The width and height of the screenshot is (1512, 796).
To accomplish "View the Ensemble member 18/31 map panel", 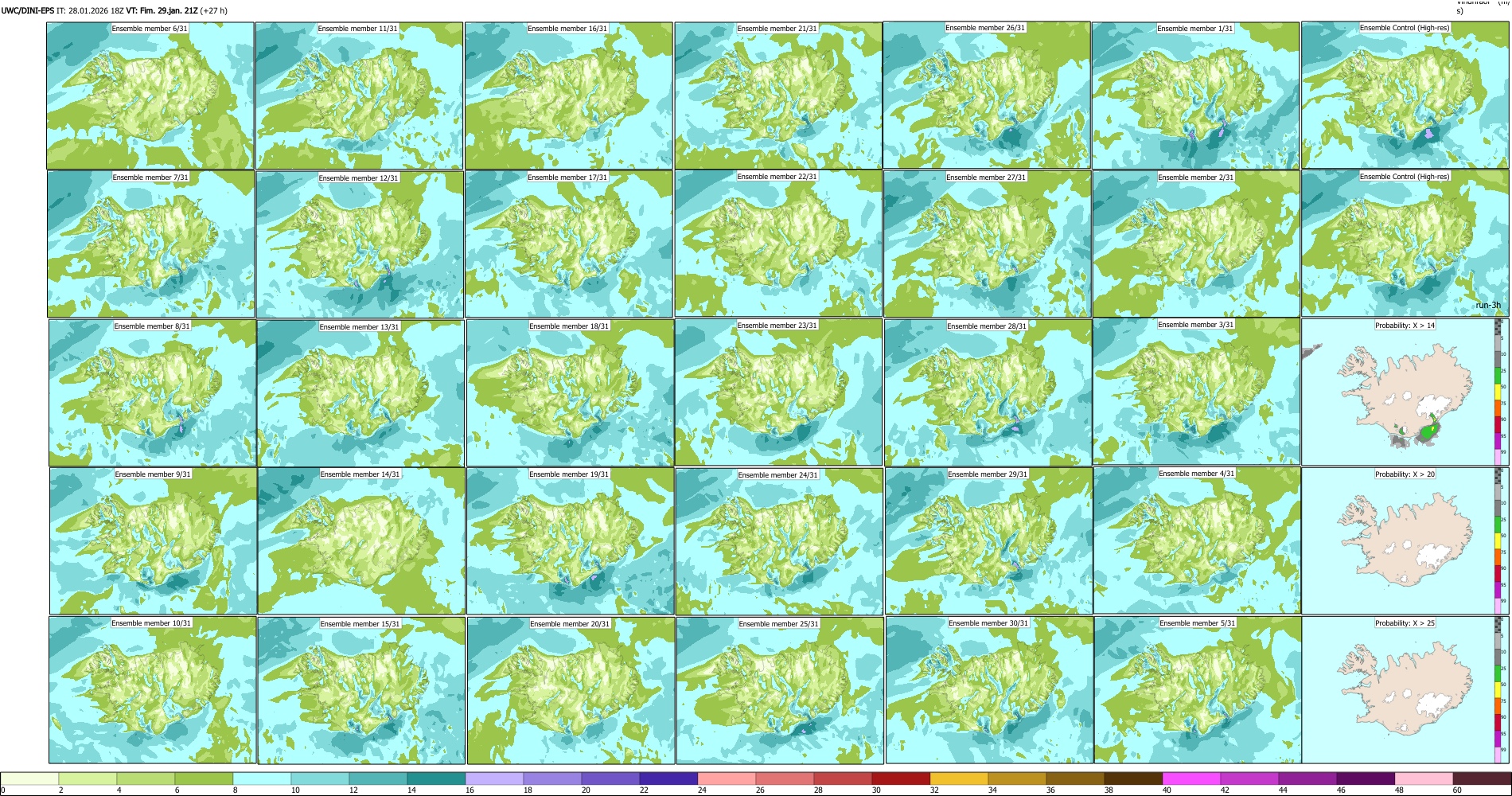I will pyautogui.click(x=570, y=393).
